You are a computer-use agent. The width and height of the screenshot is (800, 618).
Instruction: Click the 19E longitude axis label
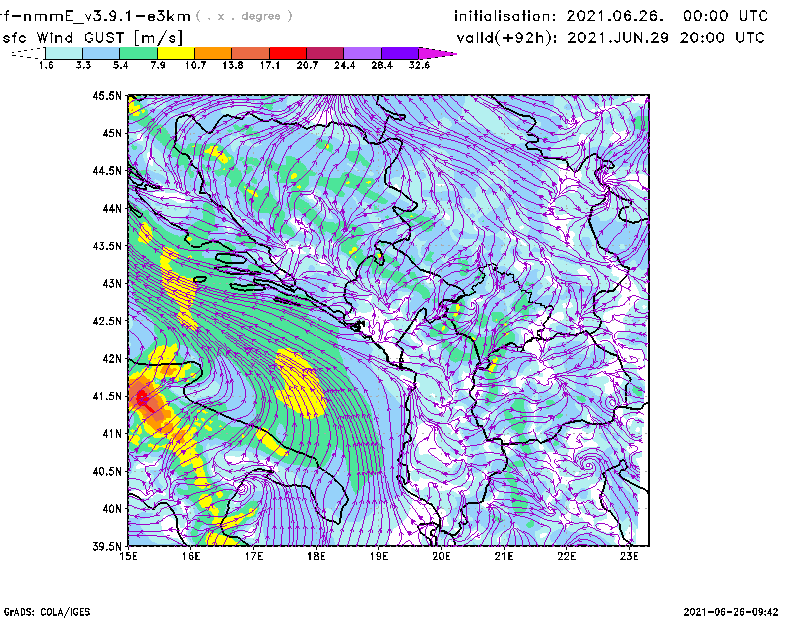pos(379,557)
